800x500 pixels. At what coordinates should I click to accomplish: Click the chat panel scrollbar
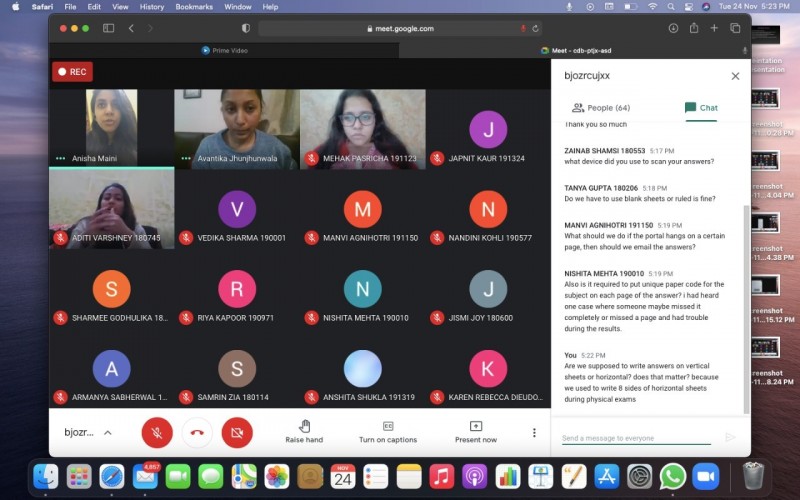coord(746,309)
